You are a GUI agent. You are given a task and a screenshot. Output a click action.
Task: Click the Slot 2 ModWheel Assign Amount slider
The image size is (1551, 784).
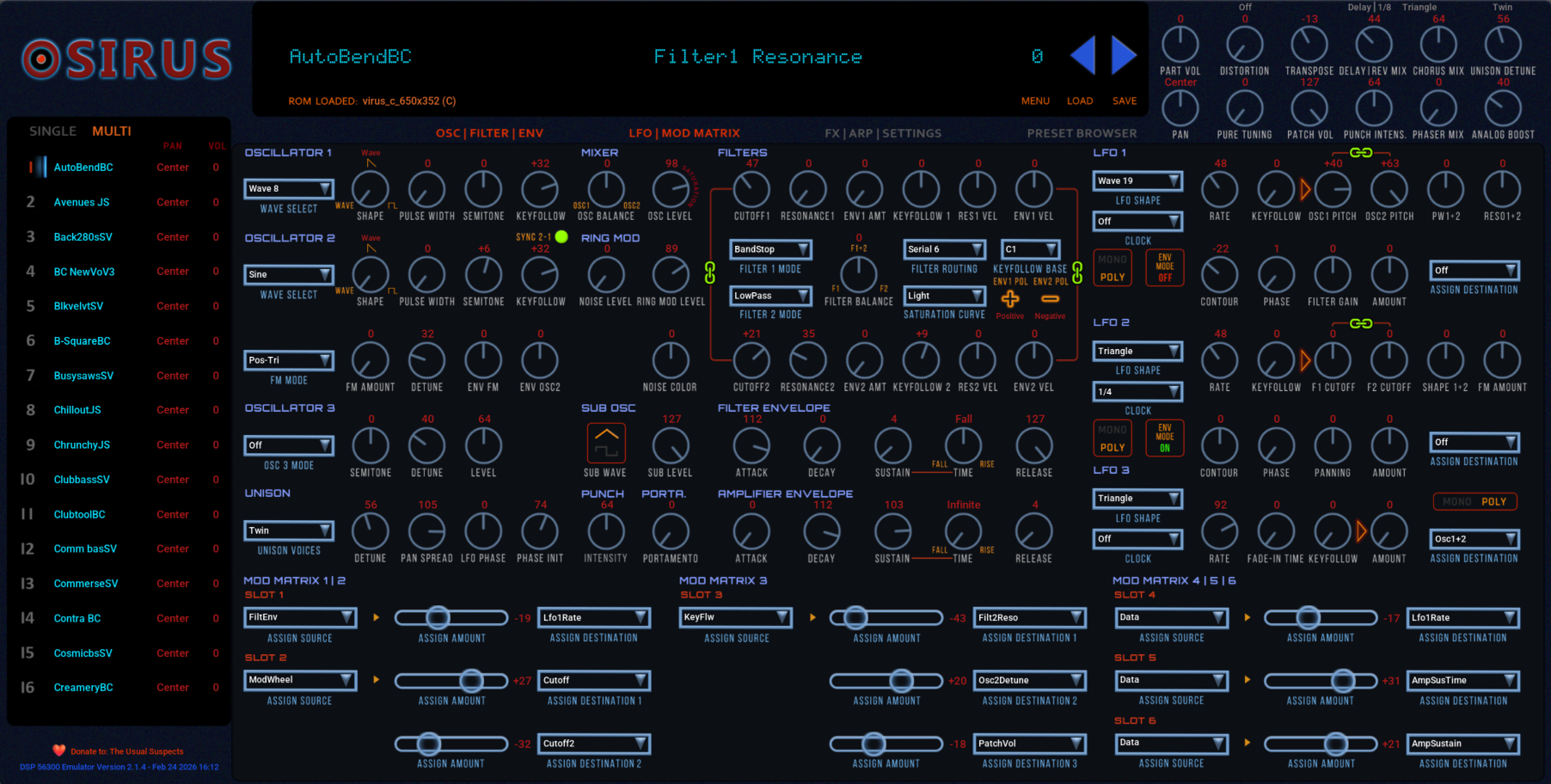coord(451,681)
